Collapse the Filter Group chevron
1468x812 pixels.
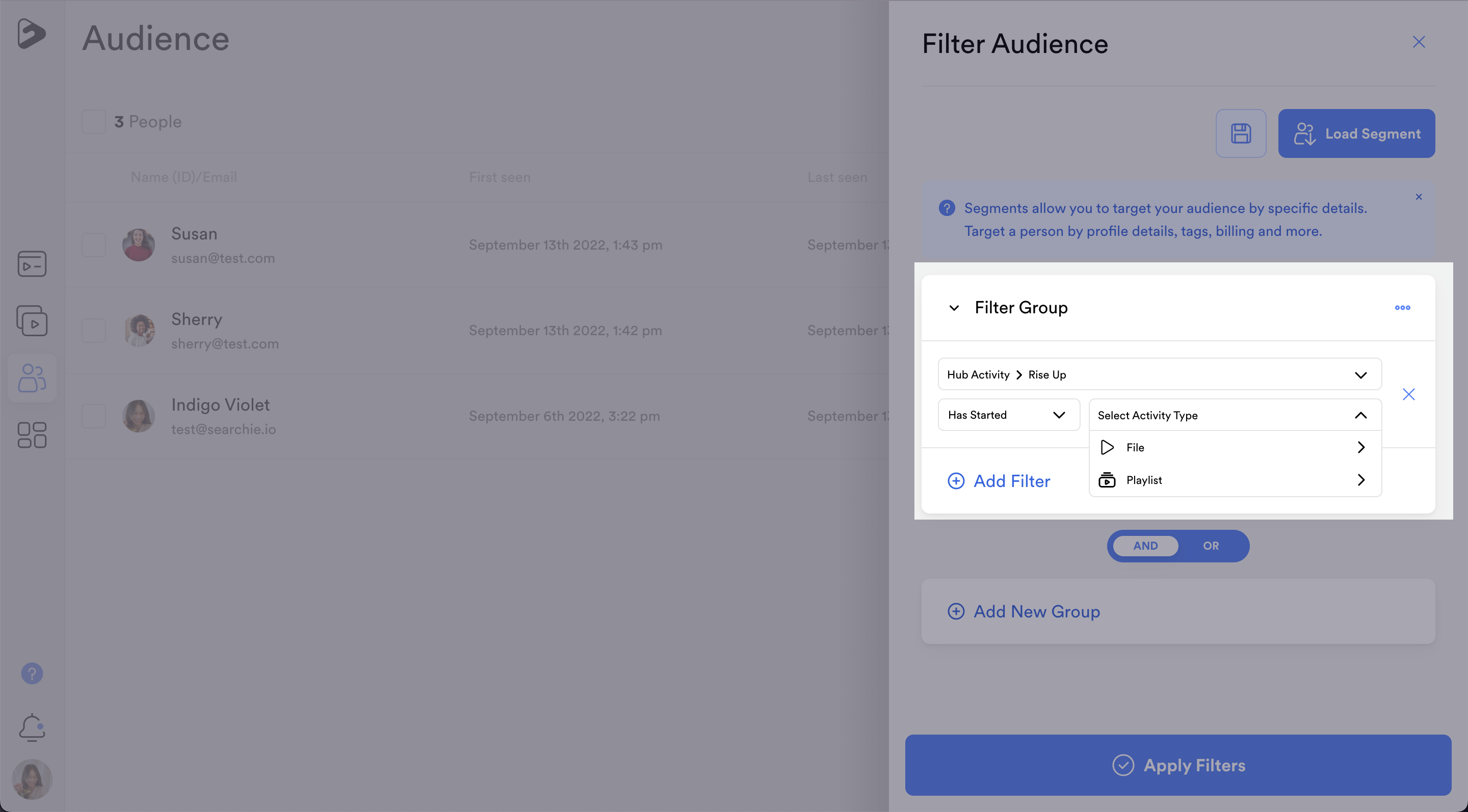953,308
